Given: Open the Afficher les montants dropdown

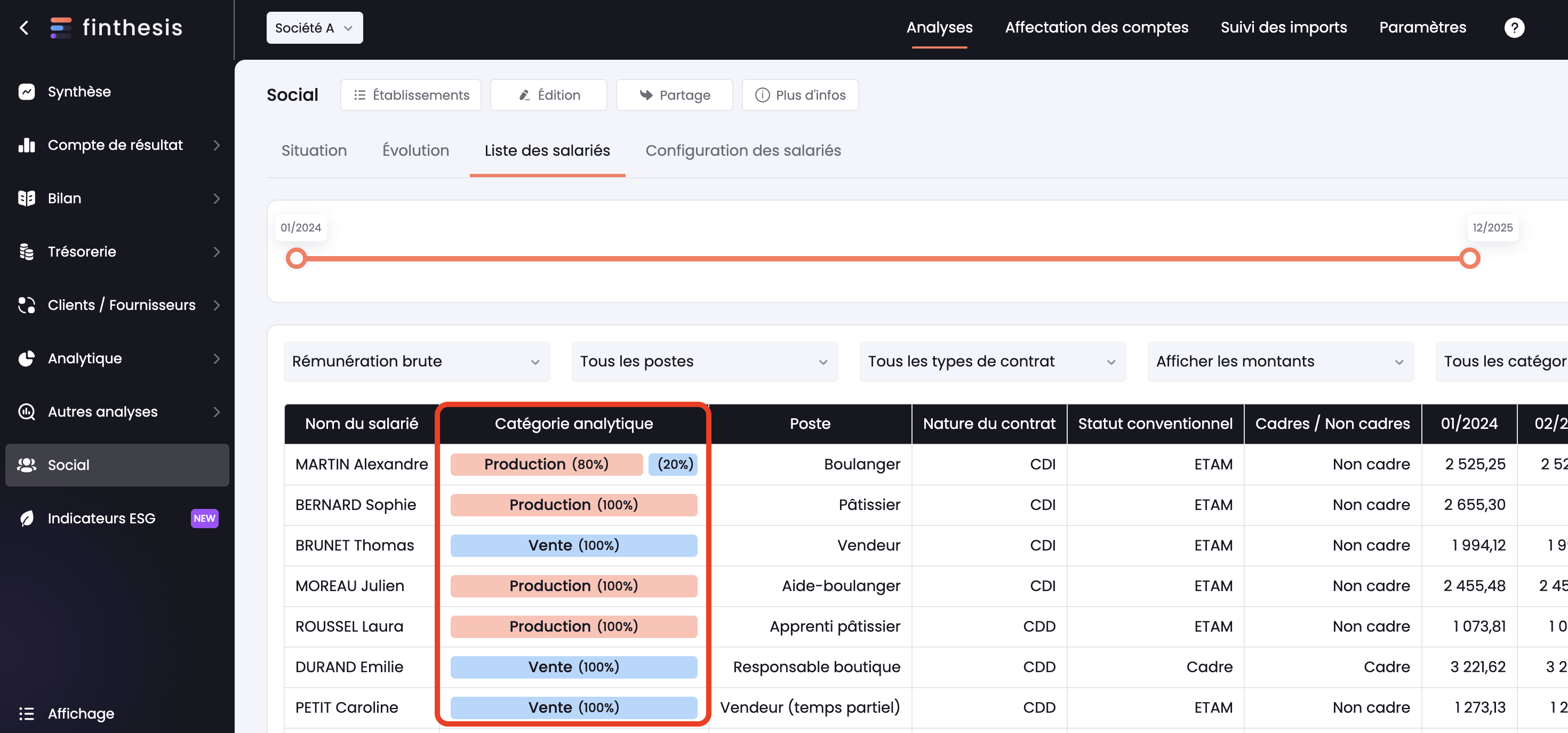Looking at the screenshot, I should coord(1280,362).
